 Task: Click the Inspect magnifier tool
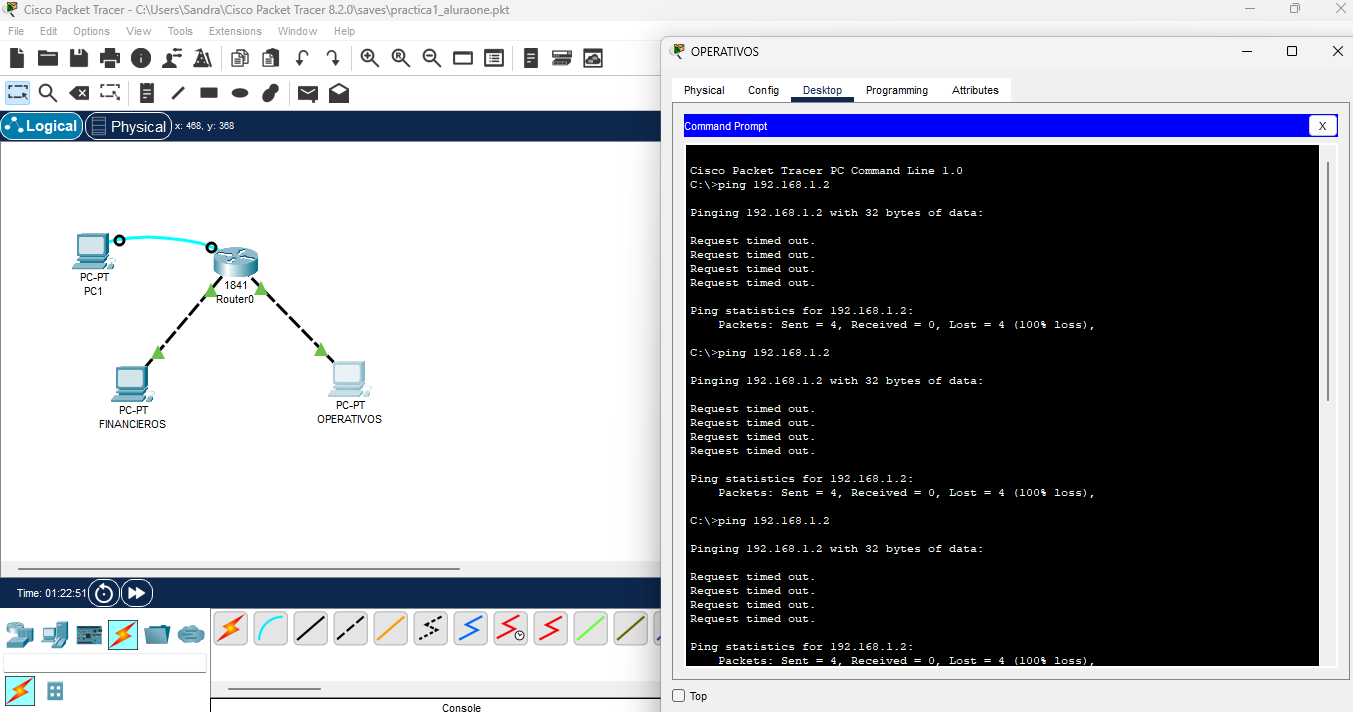tap(47, 93)
